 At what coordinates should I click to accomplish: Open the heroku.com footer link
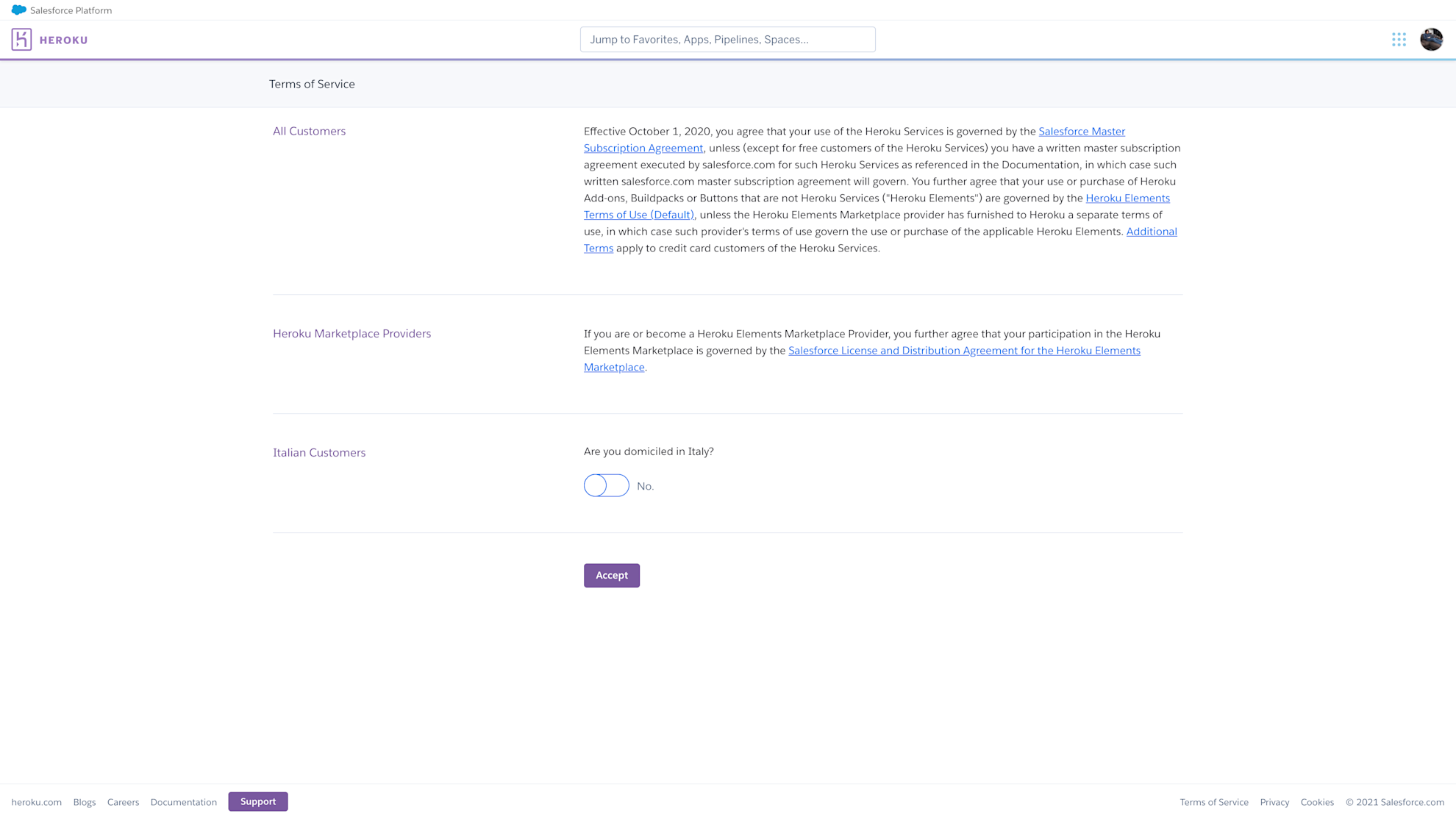point(36,802)
